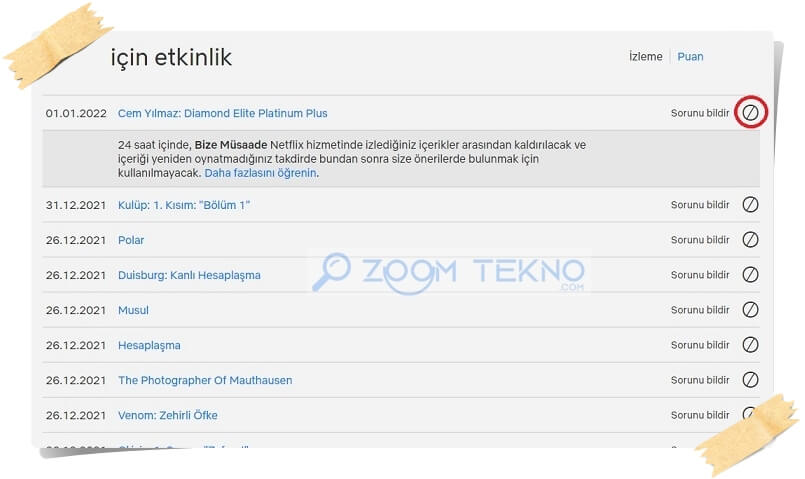Remove Polar from viewing activity
The height and width of the screenshot is (479, 805).
coord(750,239)
